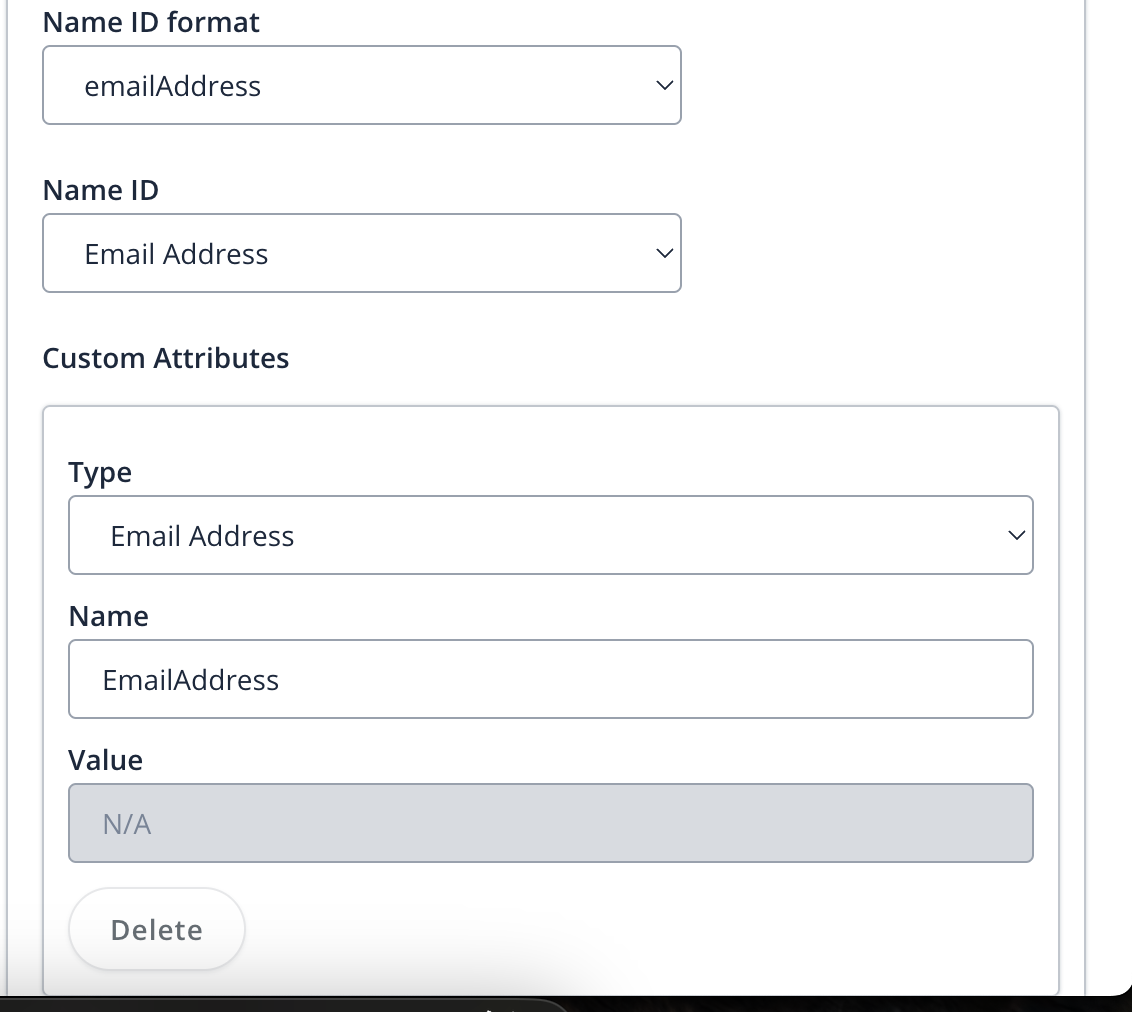This screenshot has width=1132, height=1012.
Task: Click the selected "emailAddress" format value
Action: point(173,86)
